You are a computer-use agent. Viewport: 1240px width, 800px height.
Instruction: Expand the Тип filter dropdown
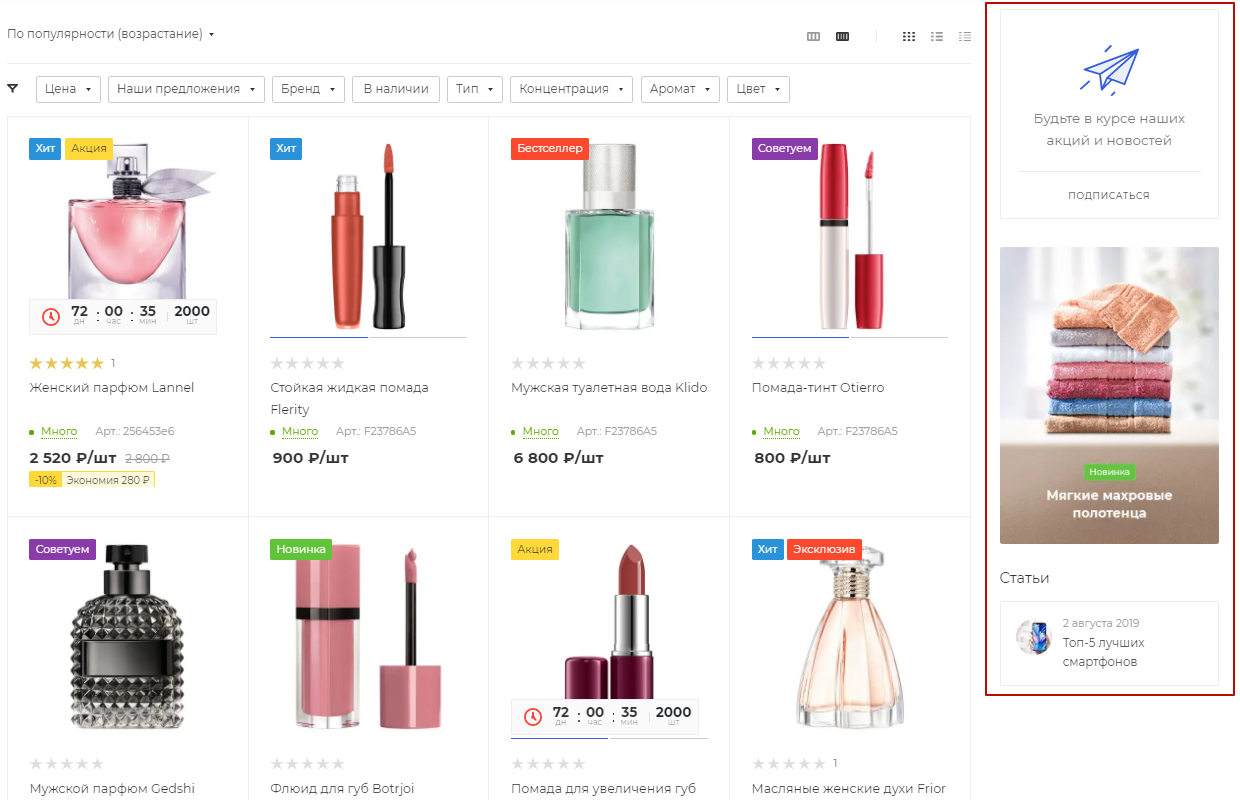tap(475, 89)
